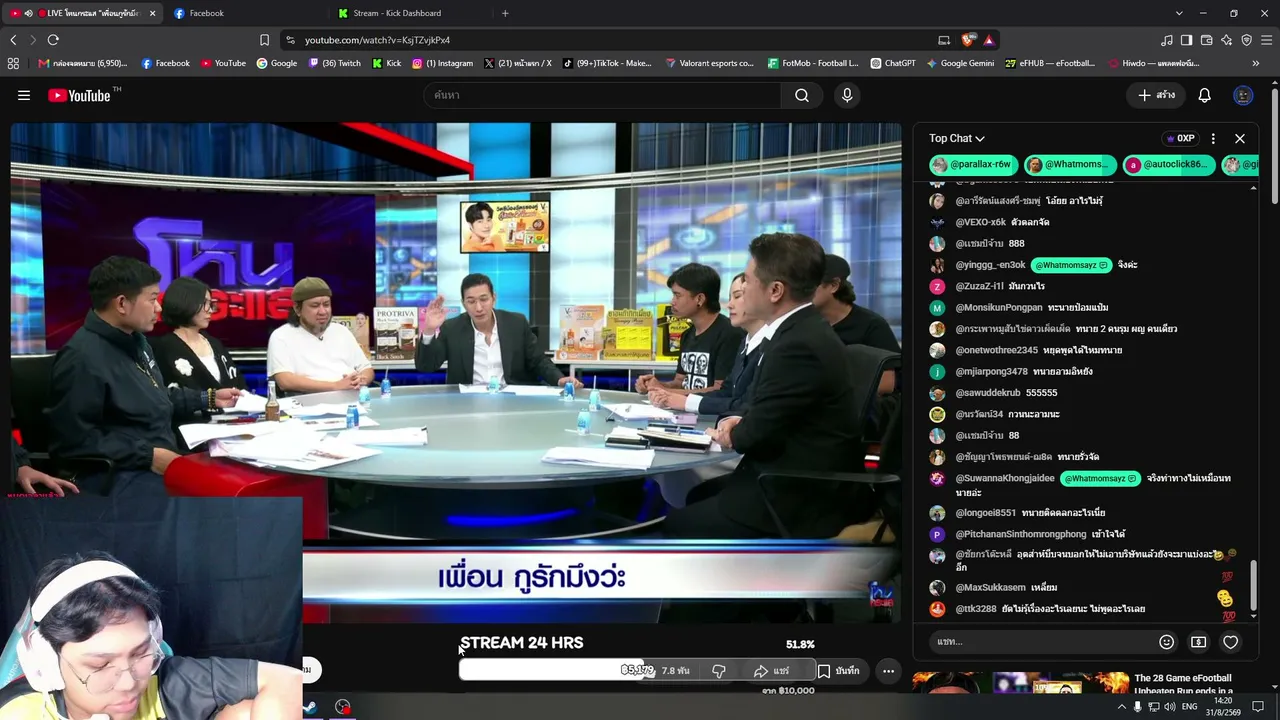1280x720 pixels.
Task: Open Brave Rewards triangle icon
Action: point(988,40)
